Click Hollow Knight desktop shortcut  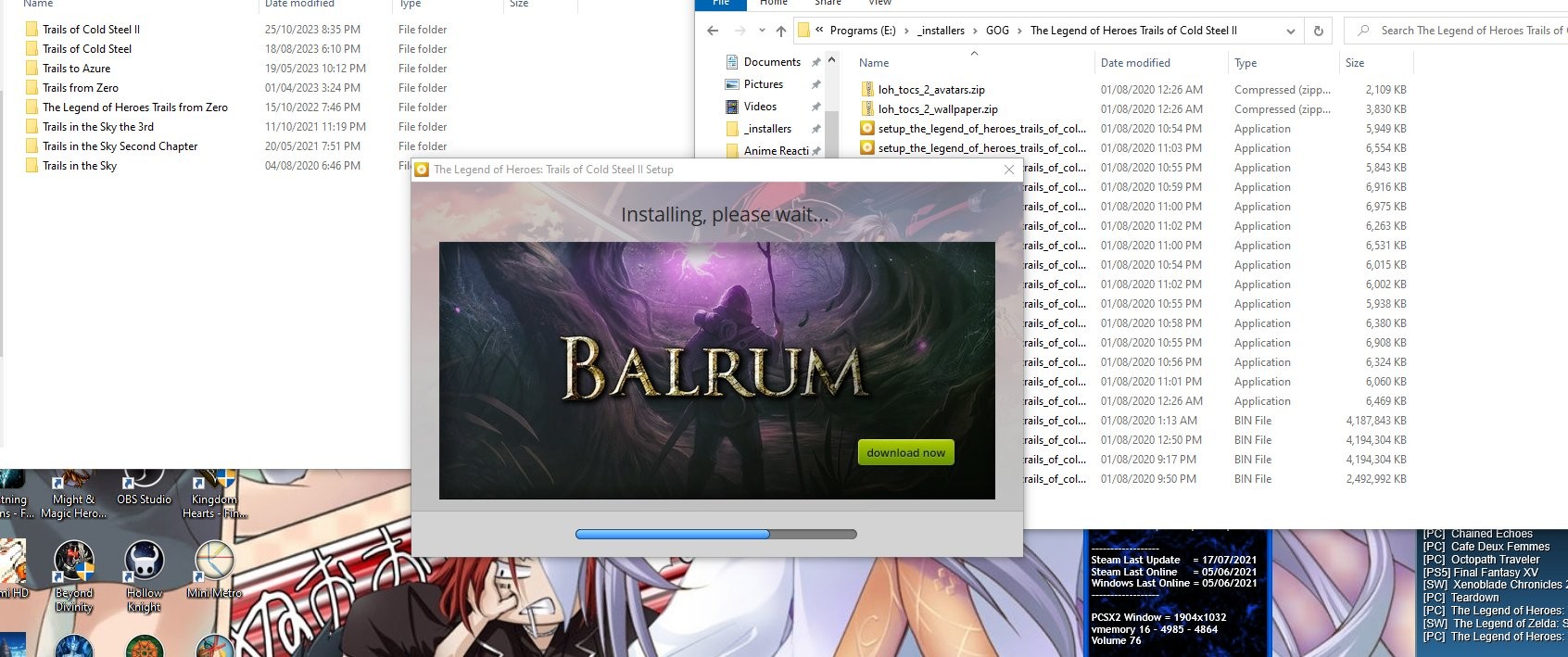pyautogui.click(x=144, y=577)
